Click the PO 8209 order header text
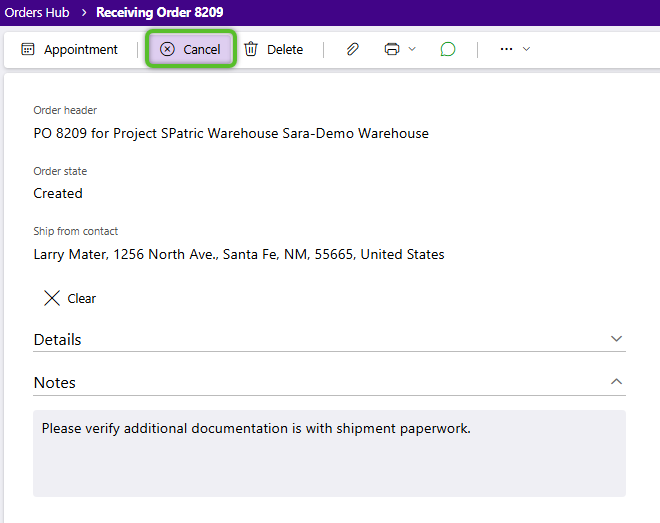This screenshot has height=523, width=660. [x=230, y=133]
